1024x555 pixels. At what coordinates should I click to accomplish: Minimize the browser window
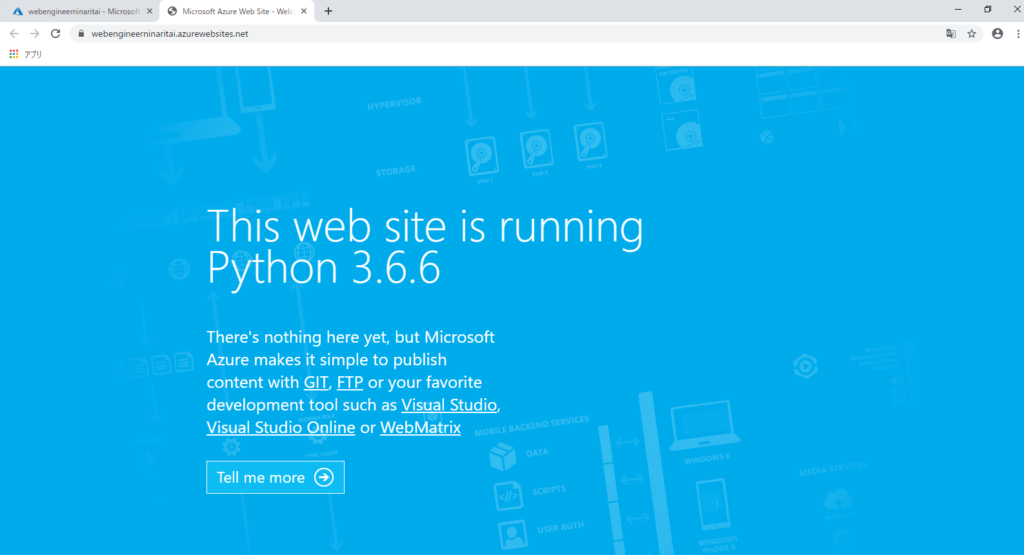tap(958, 10)
